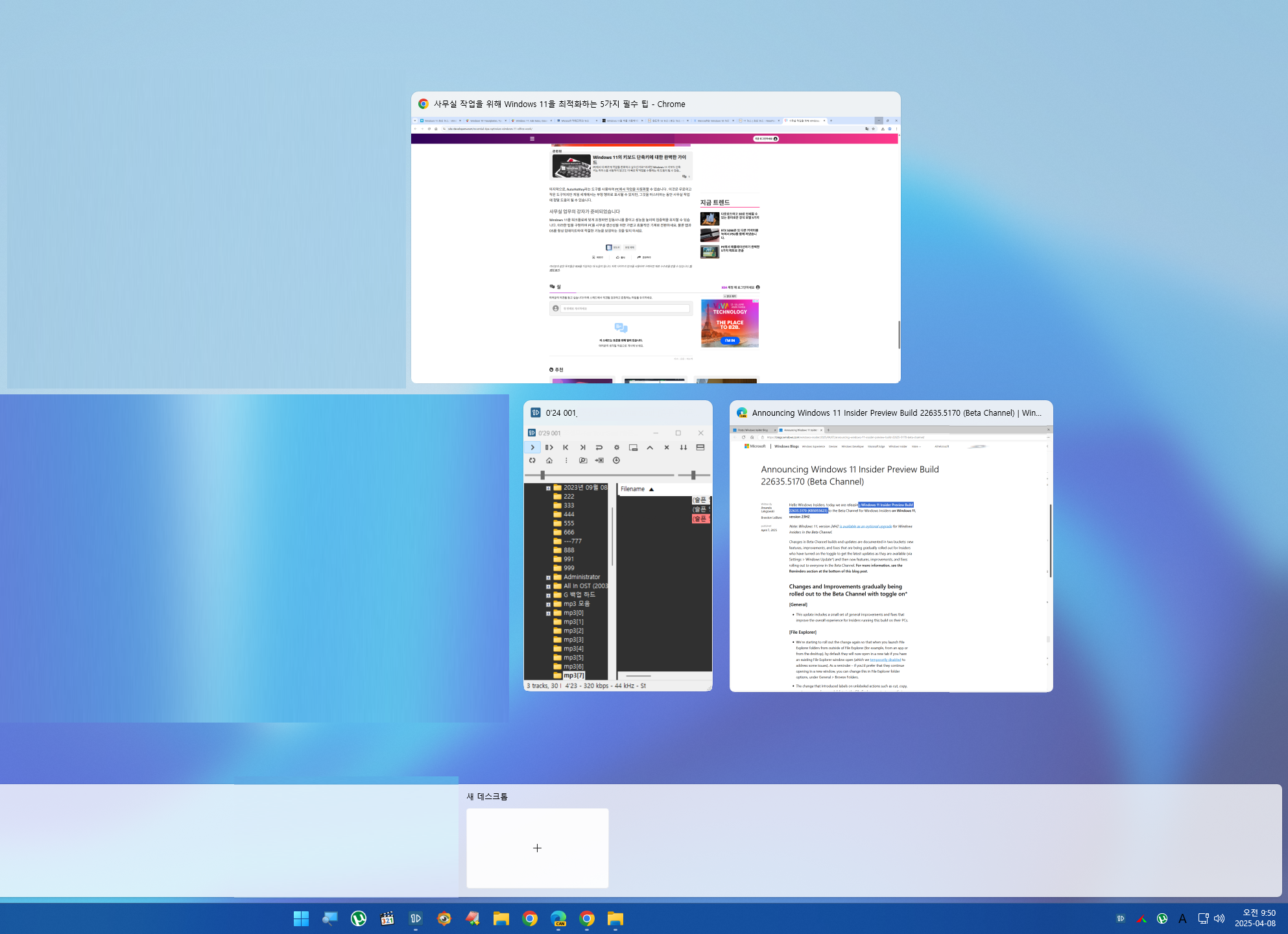Click the home folder icon in the player
This screenshot has width=1288, height=934.
click(549, 461)
